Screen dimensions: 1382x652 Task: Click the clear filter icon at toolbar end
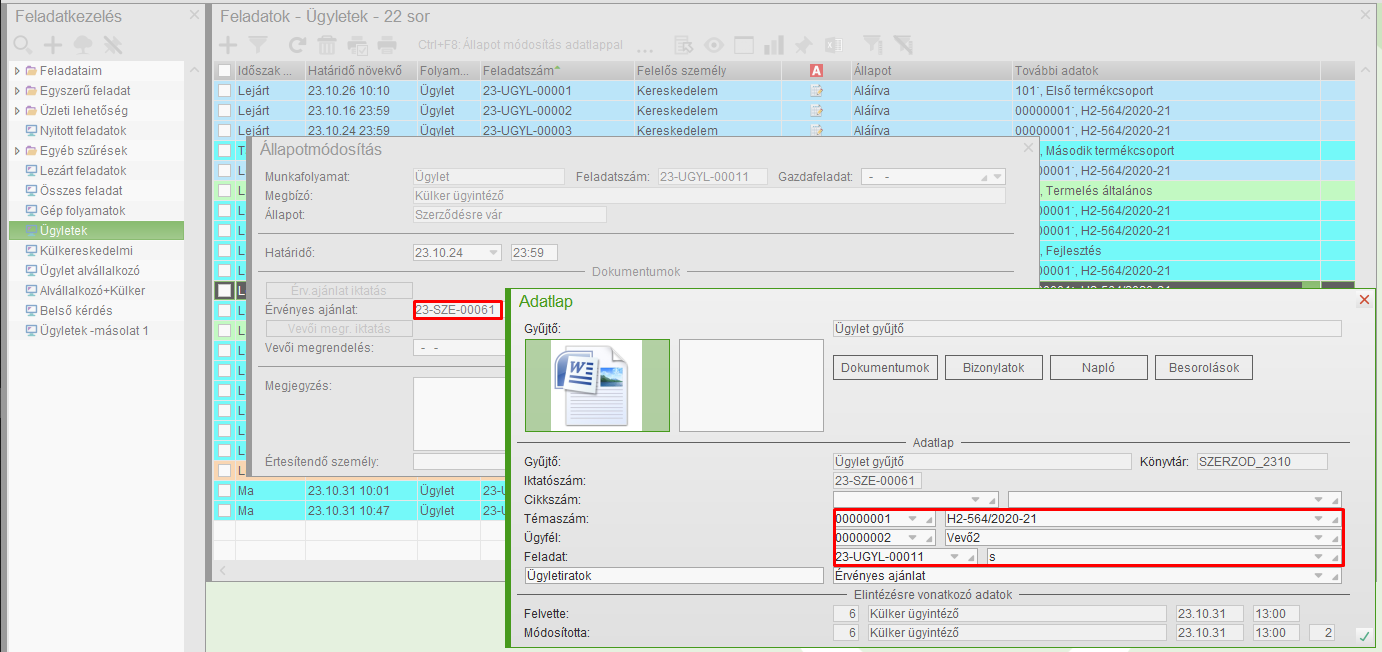[x=903, y=45]
